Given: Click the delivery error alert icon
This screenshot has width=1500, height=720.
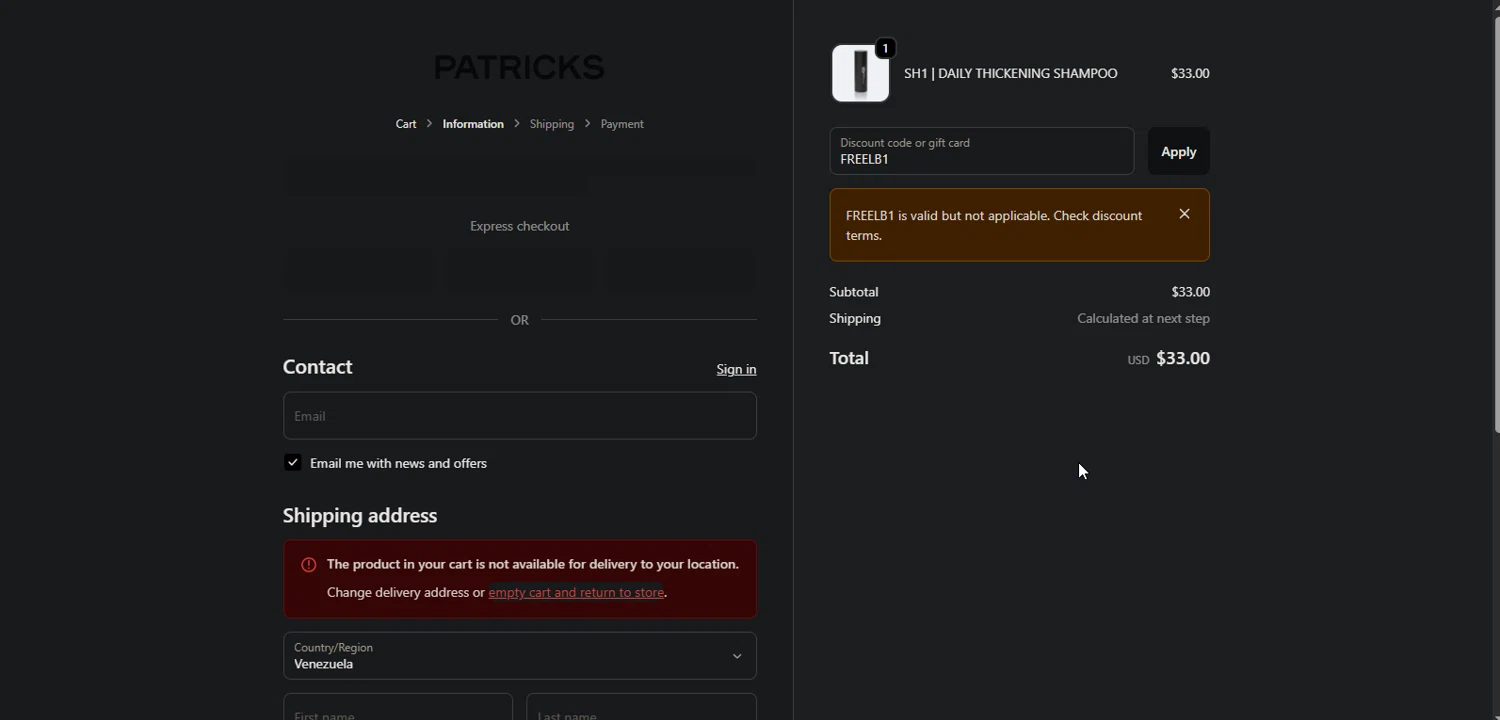Looking at the screenshot, I should click(x=309, y=565).
